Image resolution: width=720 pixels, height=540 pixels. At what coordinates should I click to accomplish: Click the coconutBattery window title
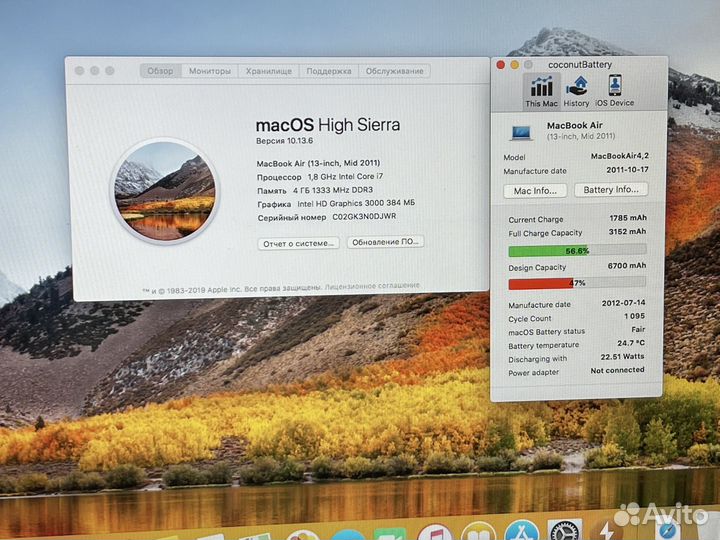coord(580,65)
